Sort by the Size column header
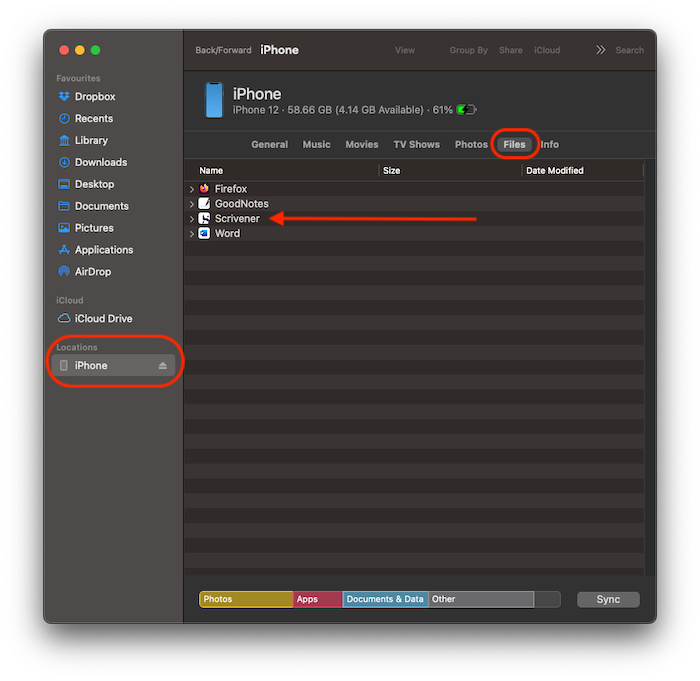This screenshot has width=700, height=681. click(x=450, y=171)
